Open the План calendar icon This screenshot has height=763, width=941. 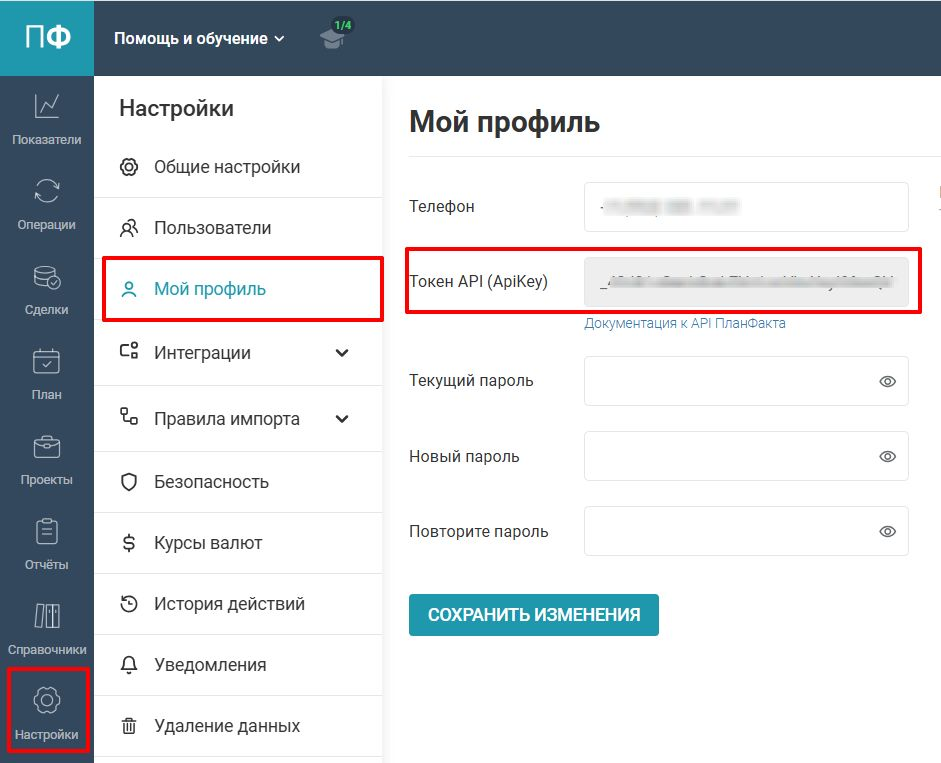[47, 361]
